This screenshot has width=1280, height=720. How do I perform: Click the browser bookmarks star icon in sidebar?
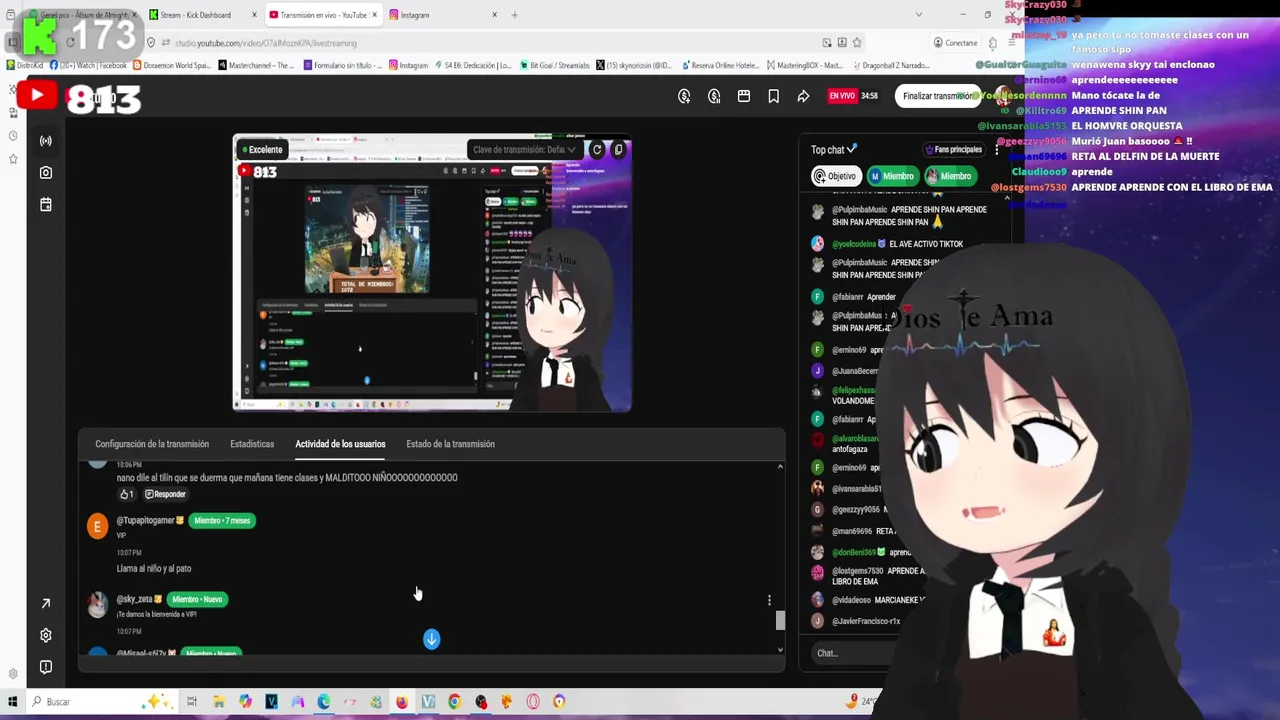12,159
